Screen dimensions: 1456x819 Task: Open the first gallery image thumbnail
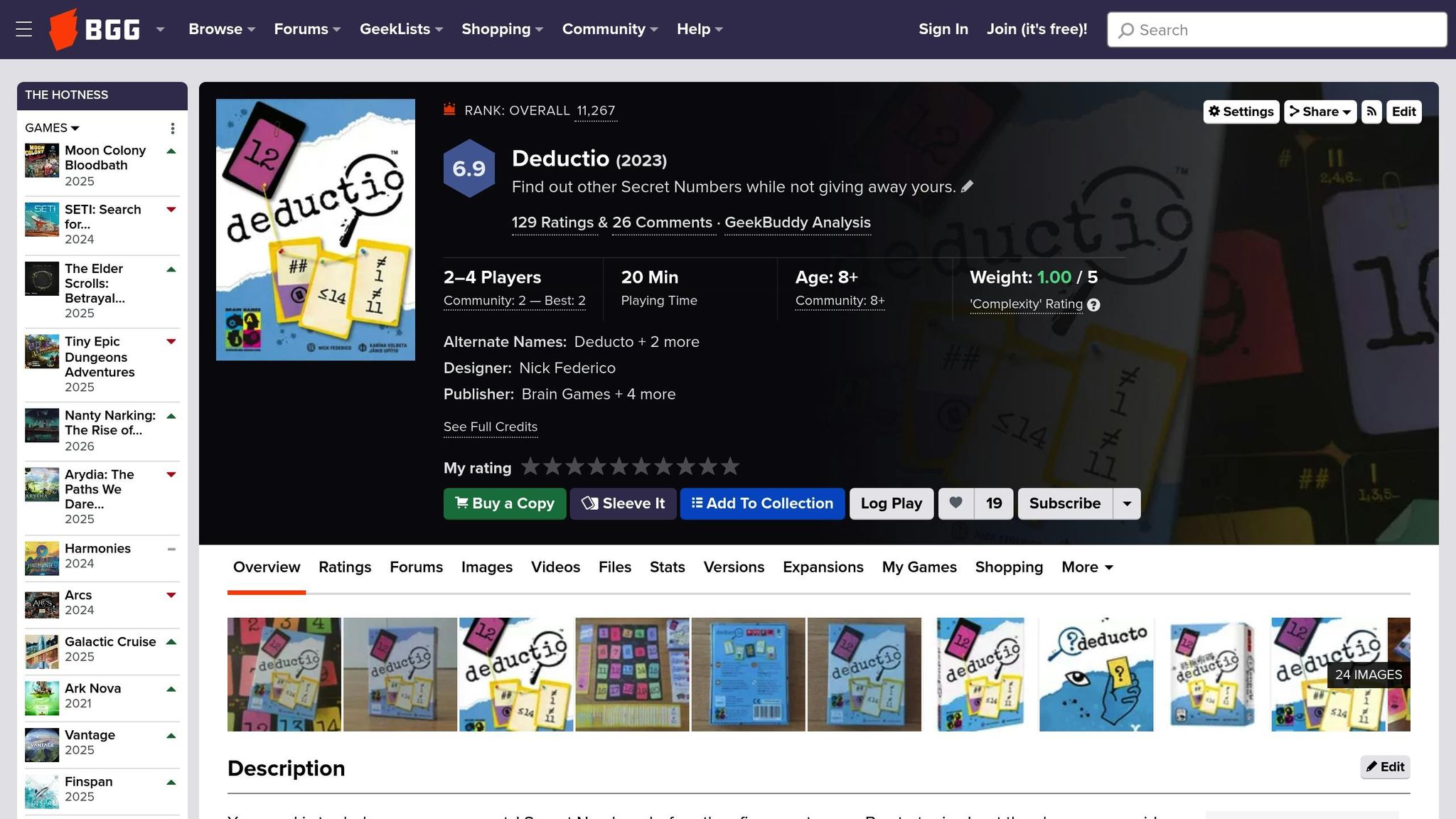(x=284, y=674)
